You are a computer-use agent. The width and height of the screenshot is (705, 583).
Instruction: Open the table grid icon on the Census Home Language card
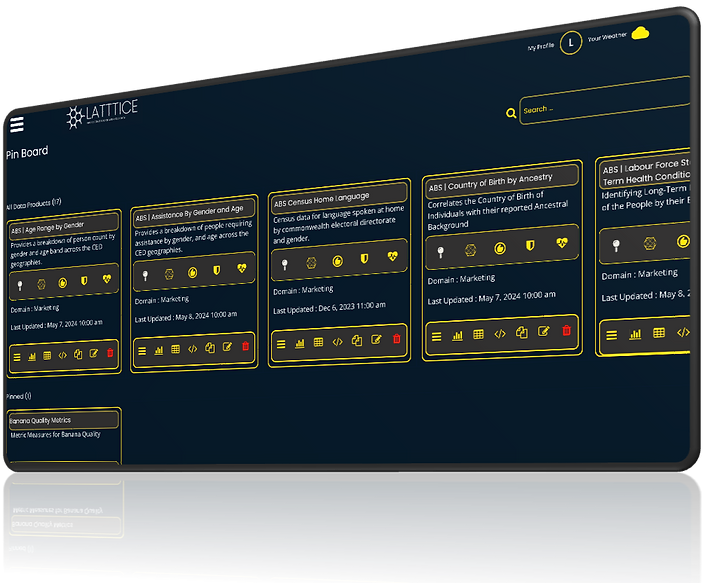(318, 343)
